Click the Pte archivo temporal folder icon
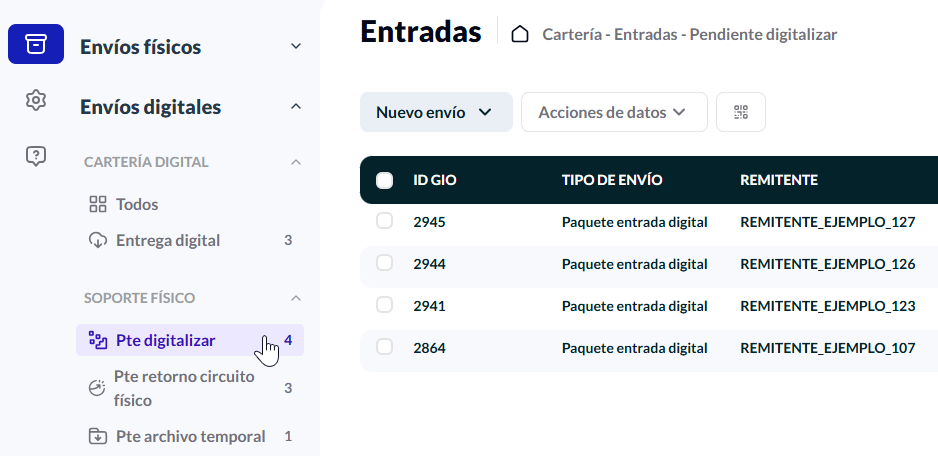The height and width of the screenshot is (456, 938). coord(98,436)
